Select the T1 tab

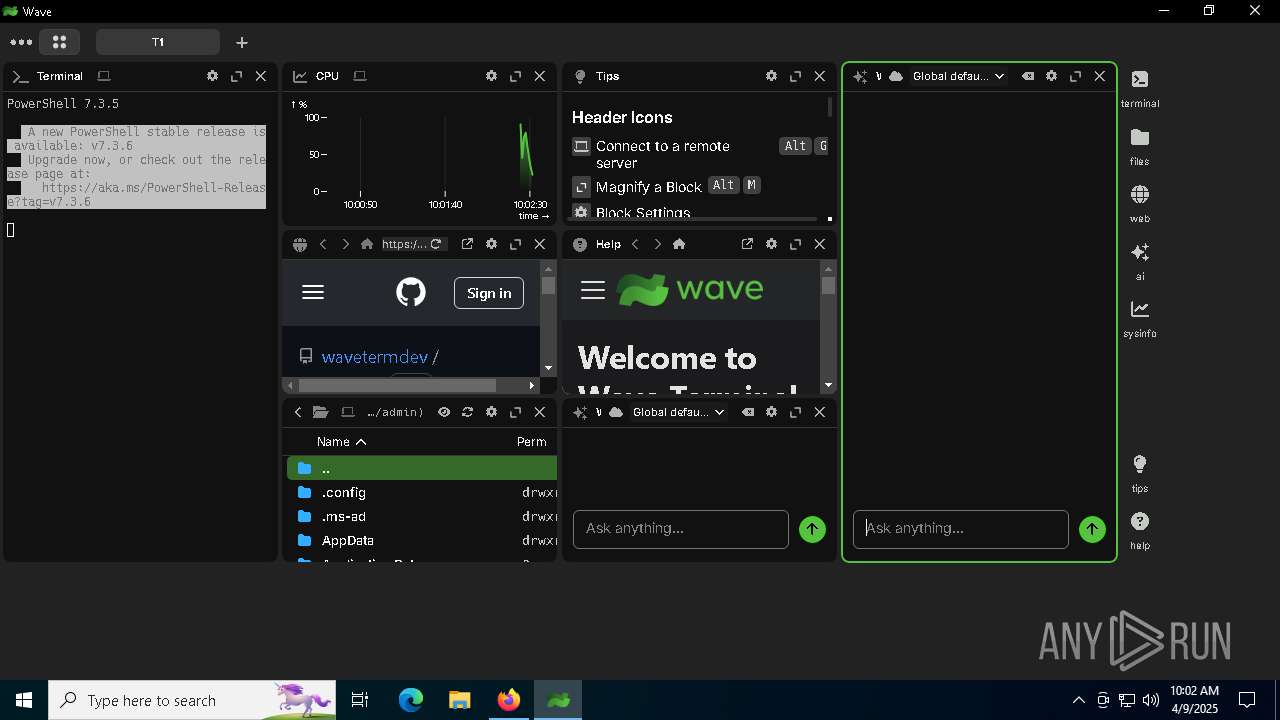158,42
